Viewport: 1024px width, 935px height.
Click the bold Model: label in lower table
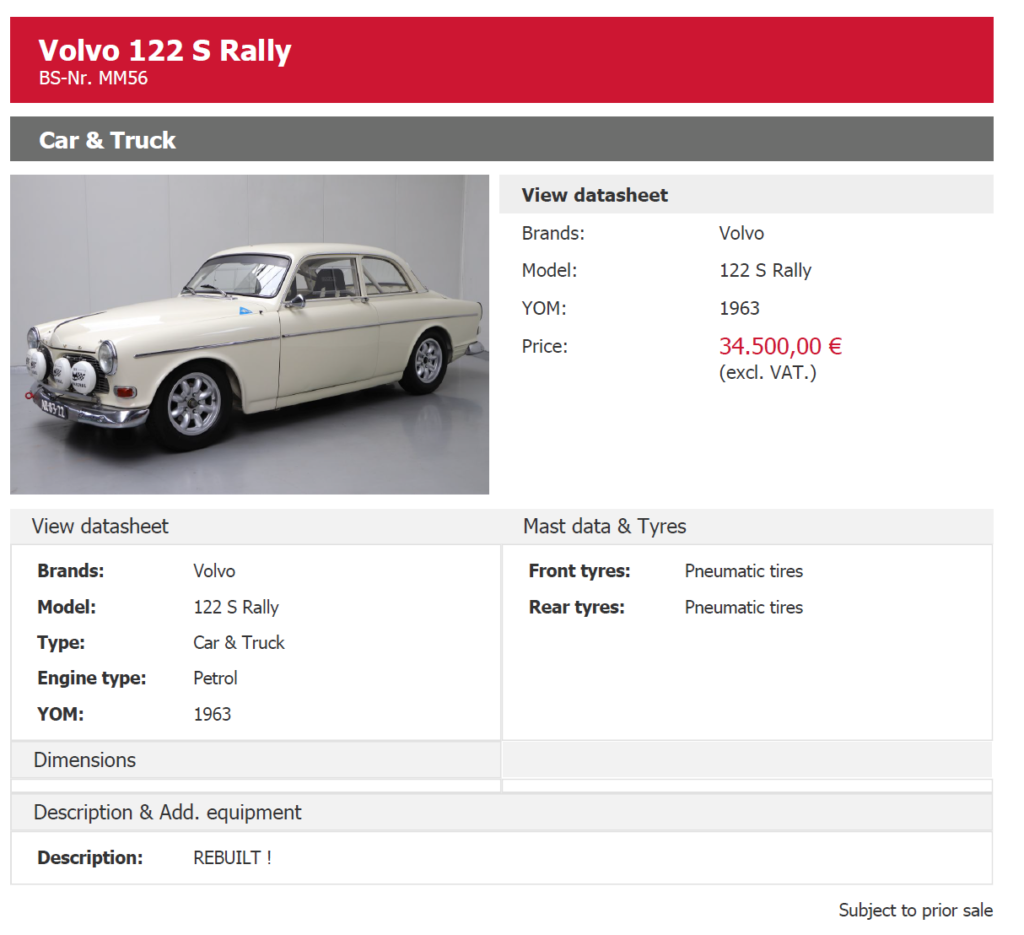pyautogui.click(x=67, y=607)
